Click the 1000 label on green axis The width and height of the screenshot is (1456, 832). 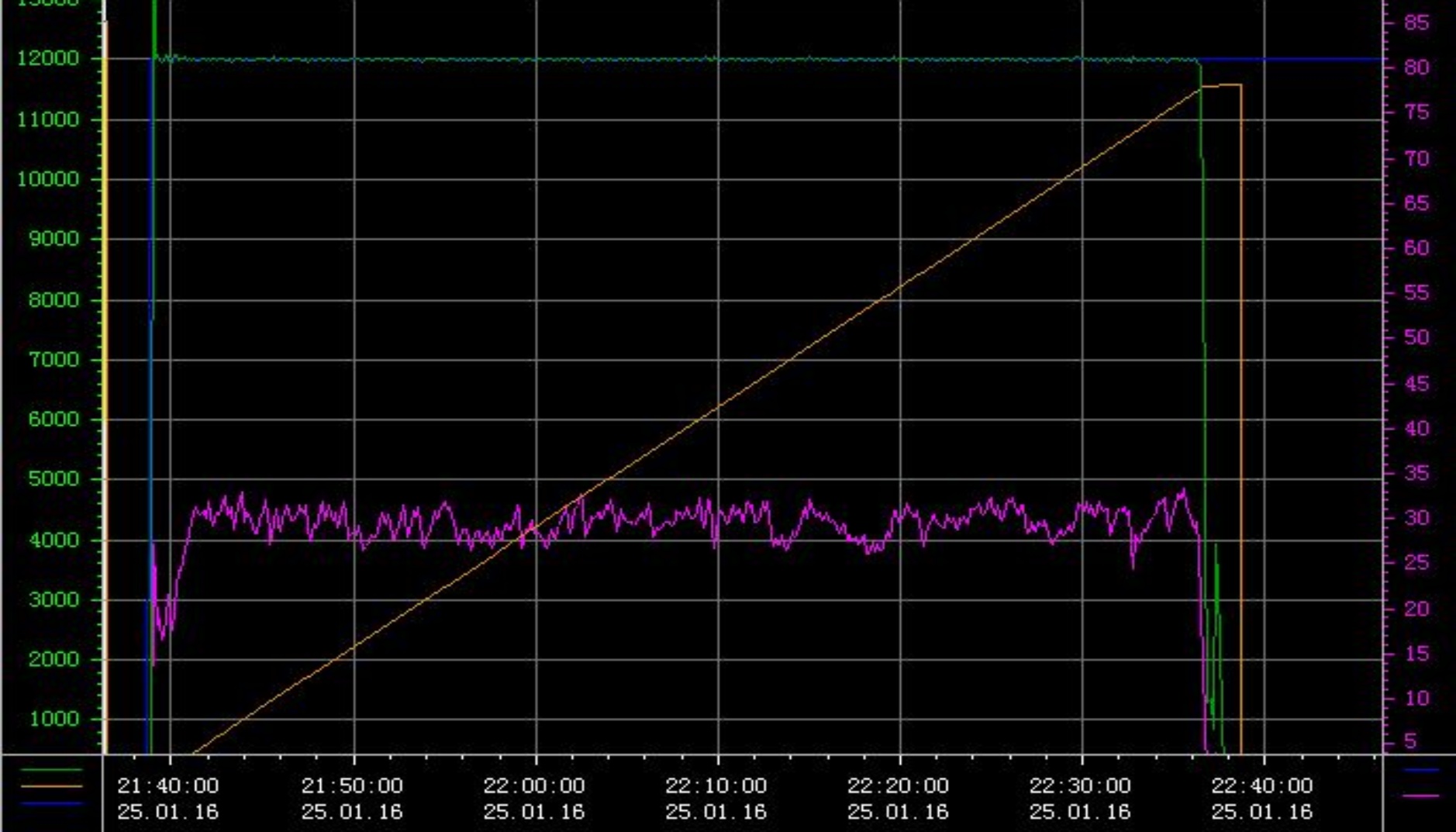(53, 719)
